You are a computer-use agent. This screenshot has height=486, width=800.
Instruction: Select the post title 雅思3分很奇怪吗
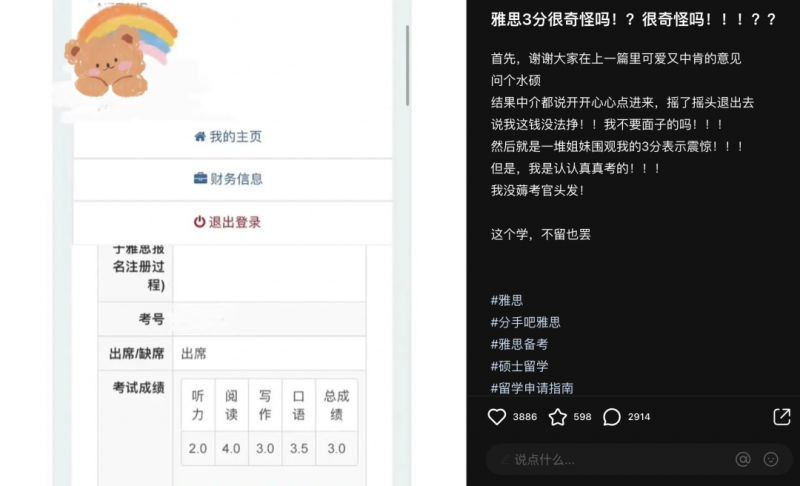633,19
